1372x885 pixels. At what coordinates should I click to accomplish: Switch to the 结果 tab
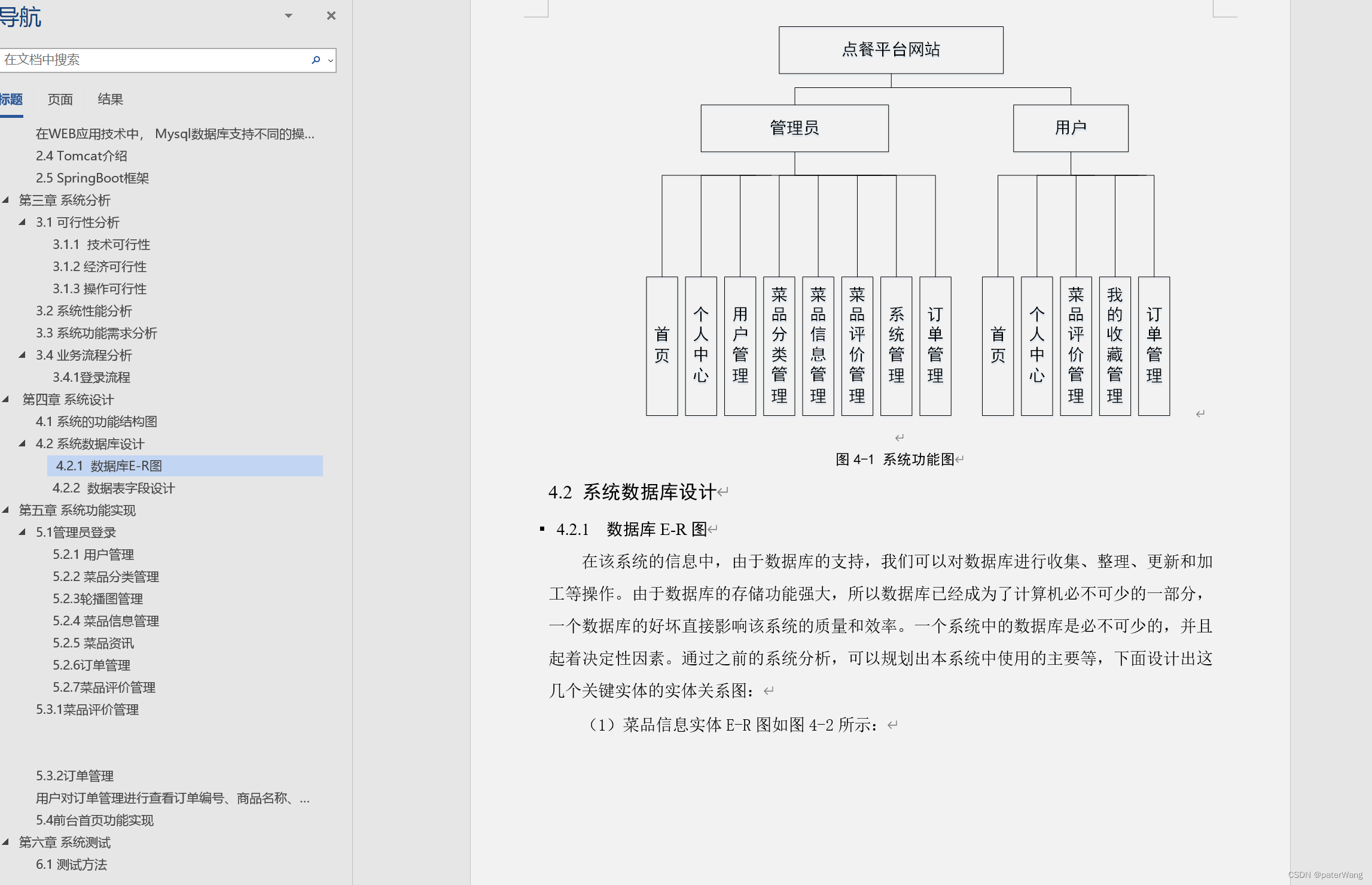[110, 99]
